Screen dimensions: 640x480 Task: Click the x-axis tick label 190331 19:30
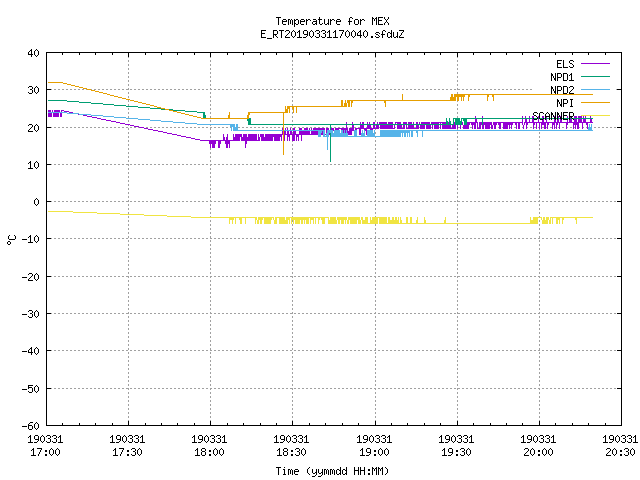coord(456,446)
